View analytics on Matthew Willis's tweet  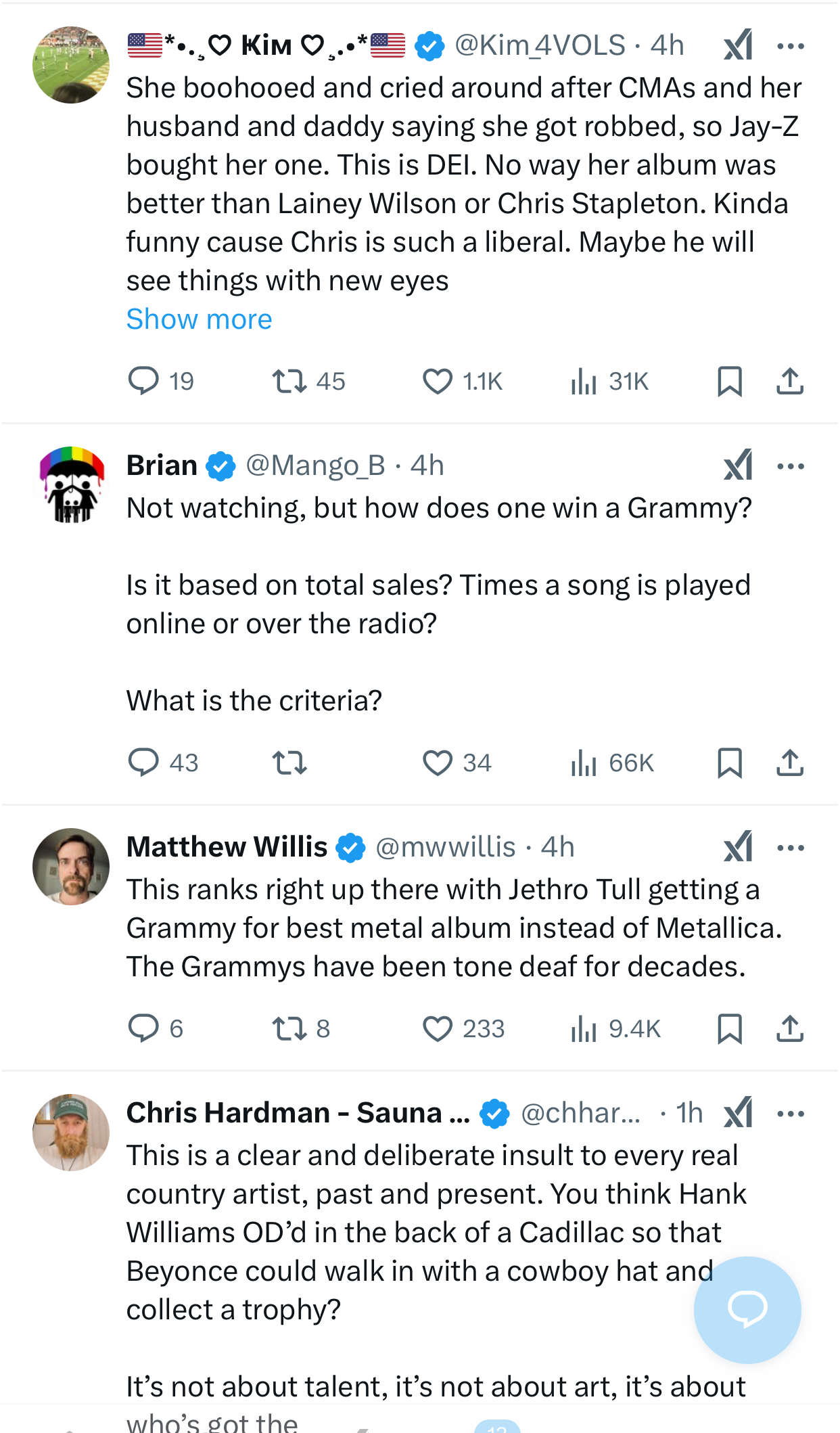(584, 1028)
